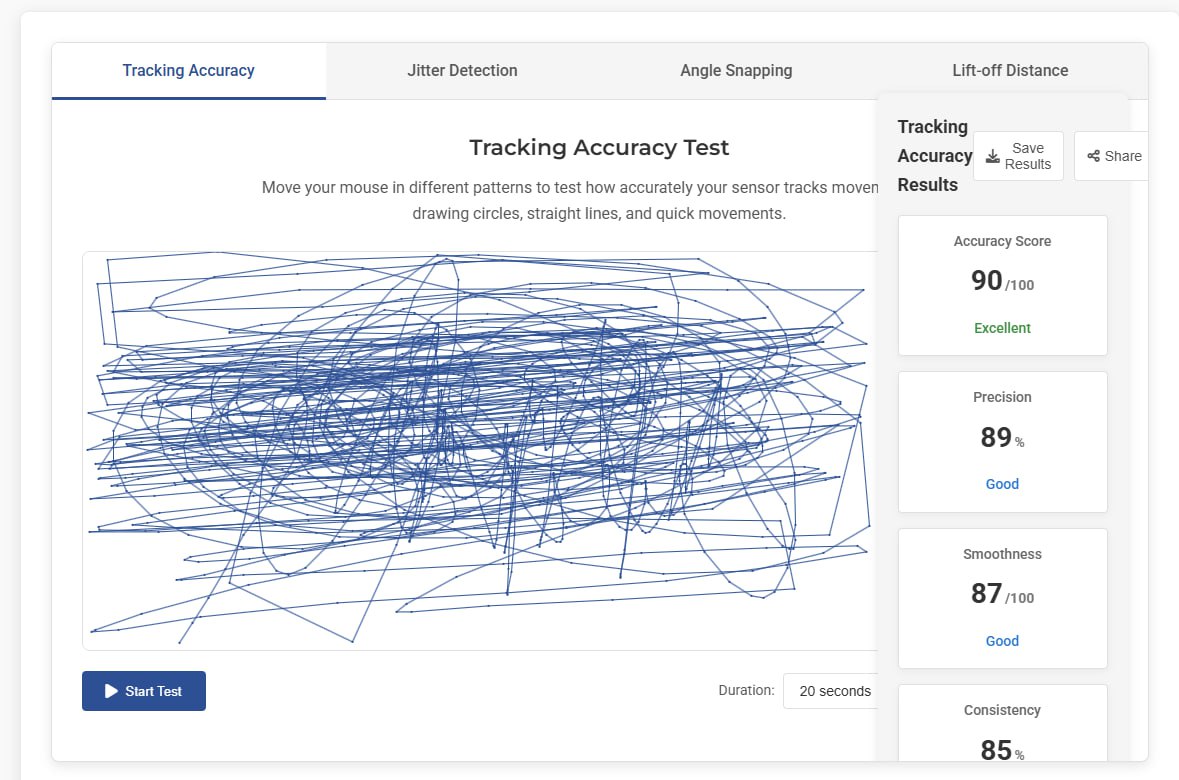This screenshot has width=1179, height=780.
Task: Click the Good rating under Precision
Action: tap(1002, 484)
